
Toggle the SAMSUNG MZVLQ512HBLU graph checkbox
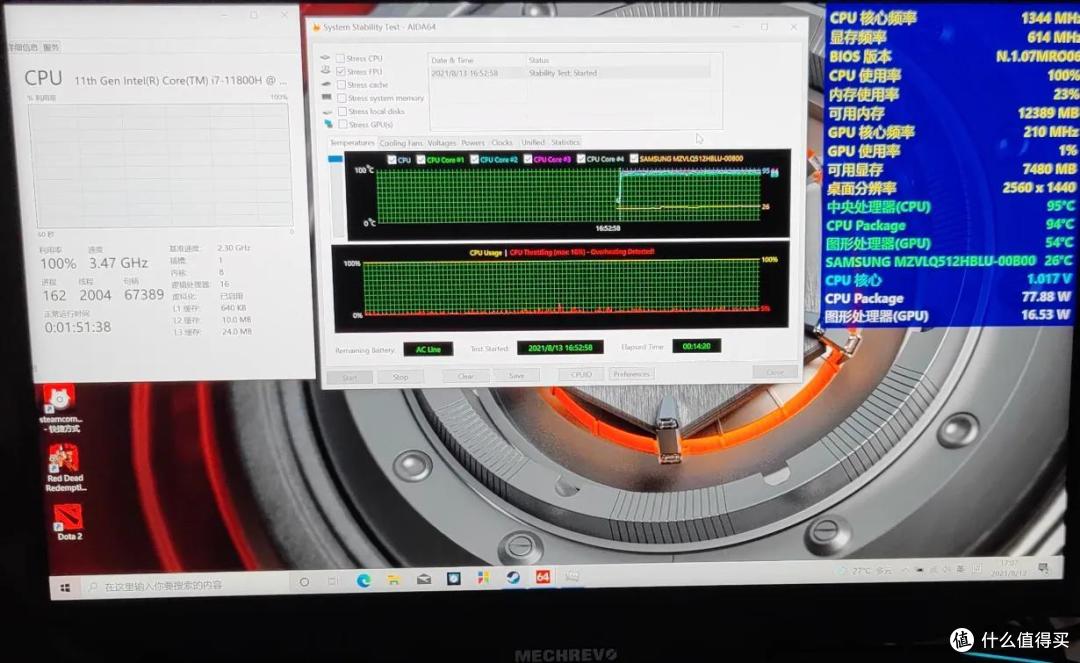pos(634,158)
